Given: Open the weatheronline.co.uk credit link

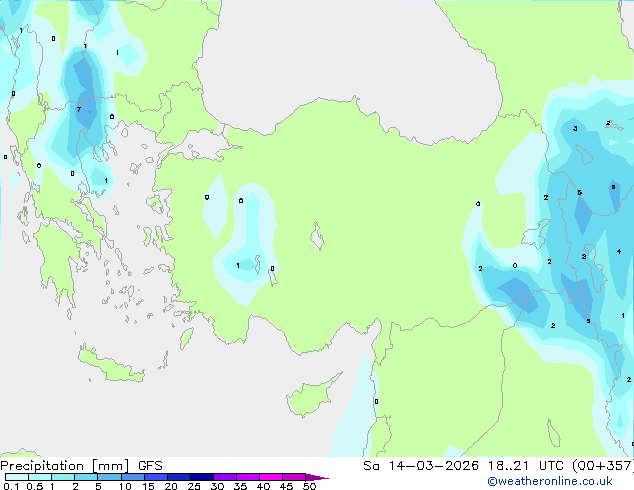Looking at the screenshot, I should pos(550,482).
